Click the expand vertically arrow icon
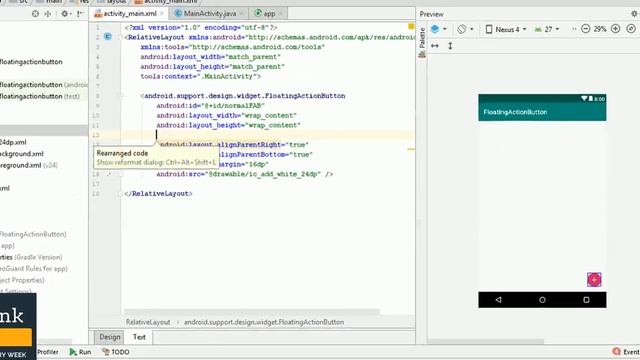 coord(450,46)
